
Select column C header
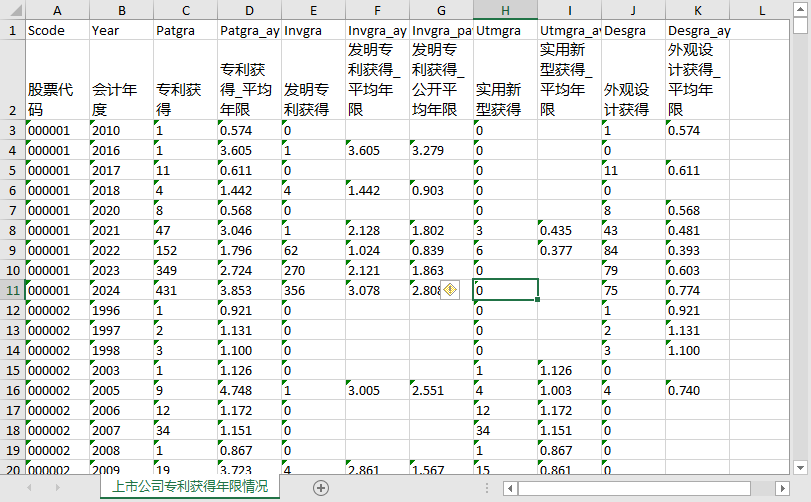pos(186,10)
